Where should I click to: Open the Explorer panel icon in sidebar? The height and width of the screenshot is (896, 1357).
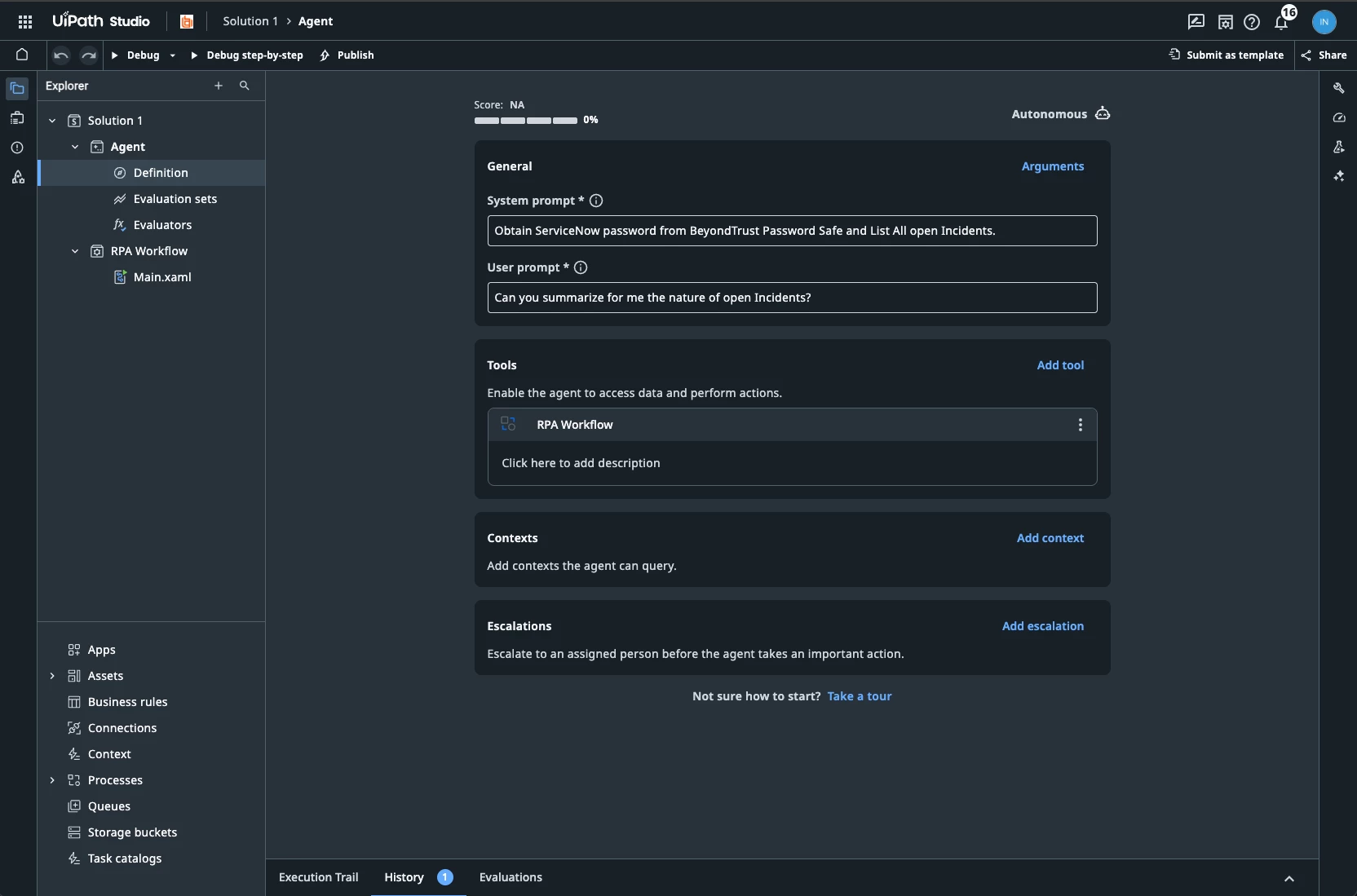(17, 88)
